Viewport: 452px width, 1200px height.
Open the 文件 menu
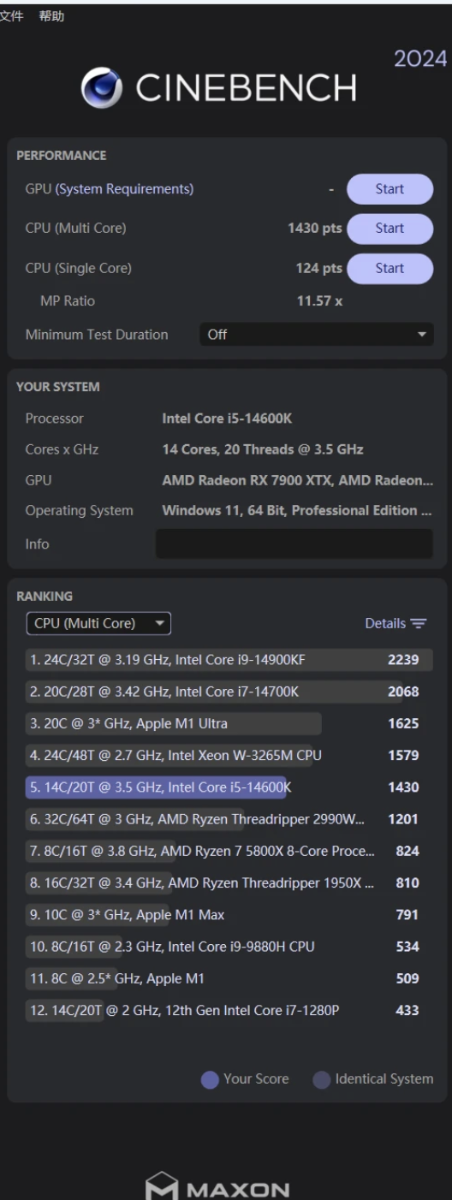[x=12, y=17]
